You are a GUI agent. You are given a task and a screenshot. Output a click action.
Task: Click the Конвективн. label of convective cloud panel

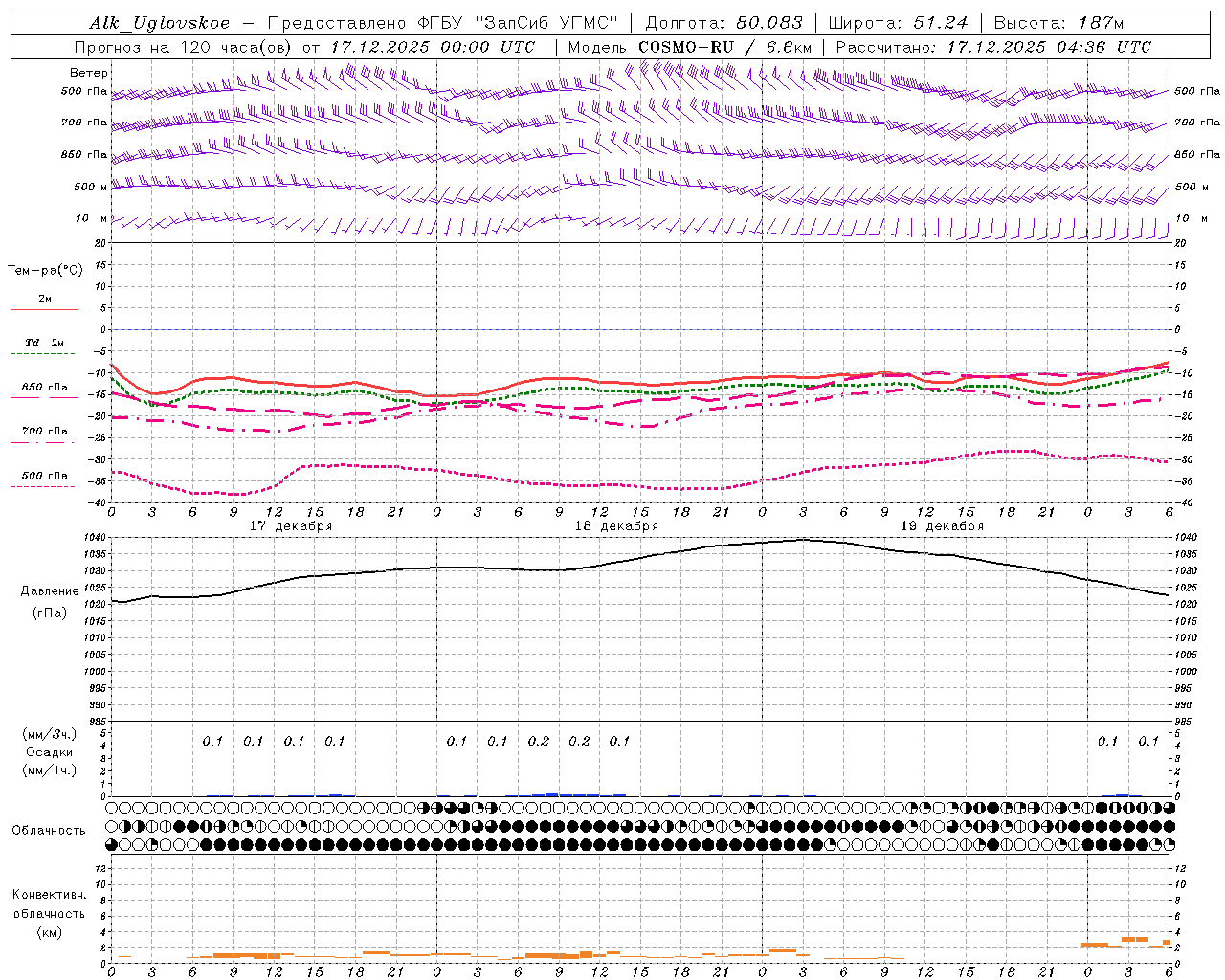[49, 895]
